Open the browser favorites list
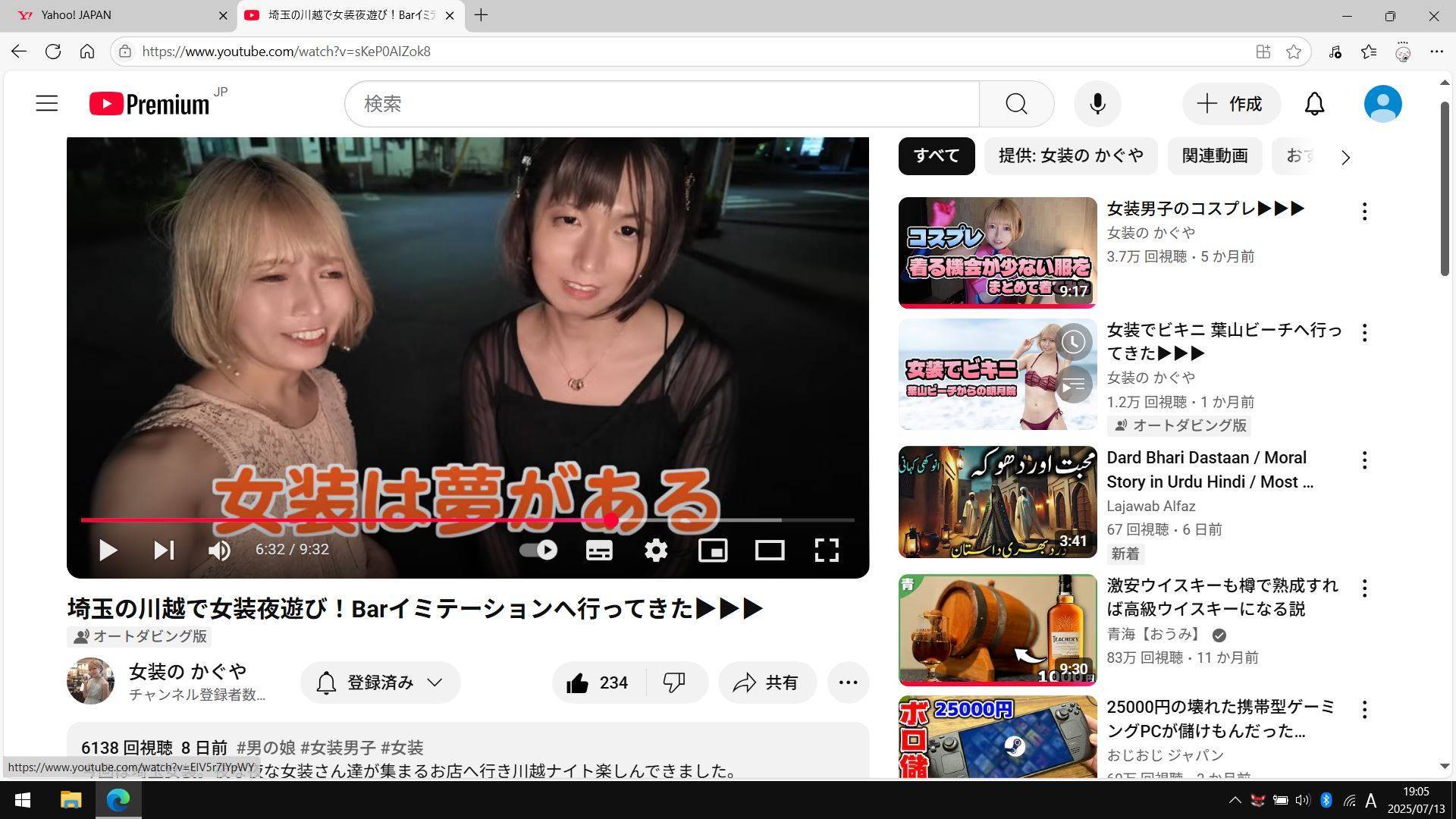 click(1369, 52)
